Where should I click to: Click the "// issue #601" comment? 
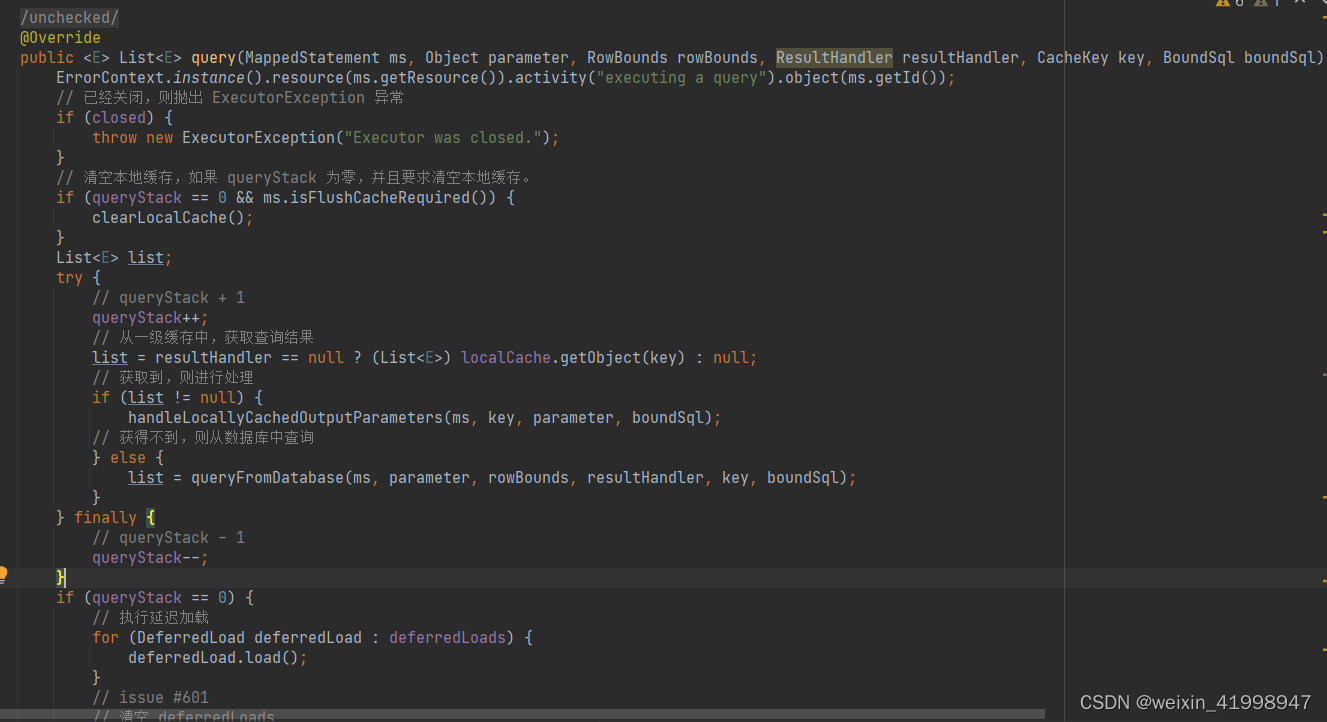click(x=151, y=698)
